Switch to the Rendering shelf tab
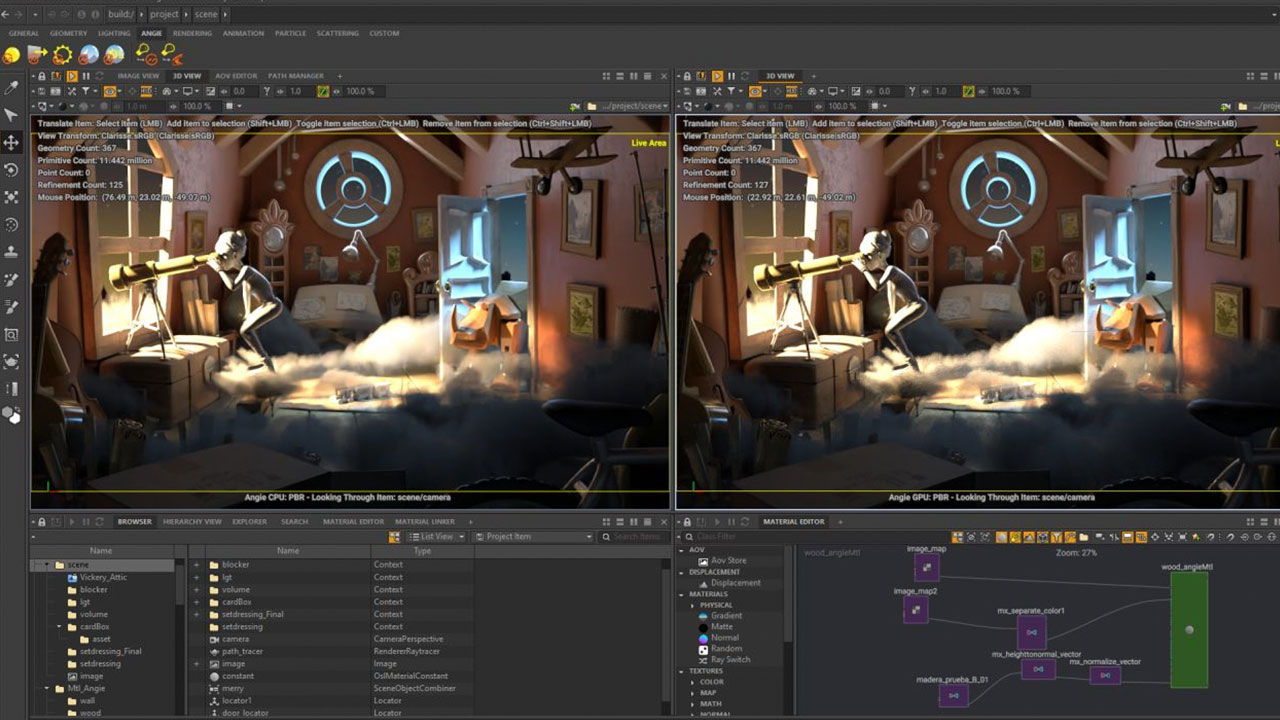Viewport: 1280px width, 720px height. (192, 33)
